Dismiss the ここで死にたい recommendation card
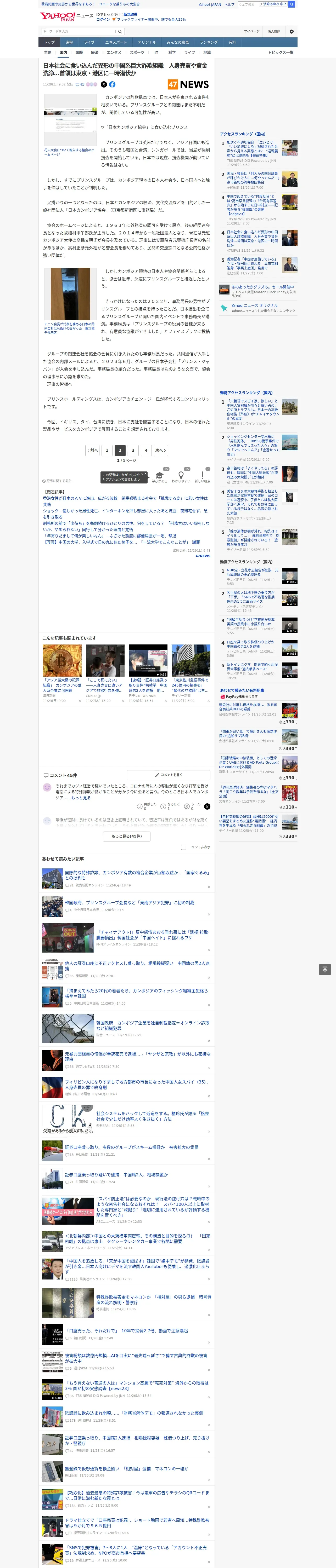336x1568 pixels. click(122, 701)
